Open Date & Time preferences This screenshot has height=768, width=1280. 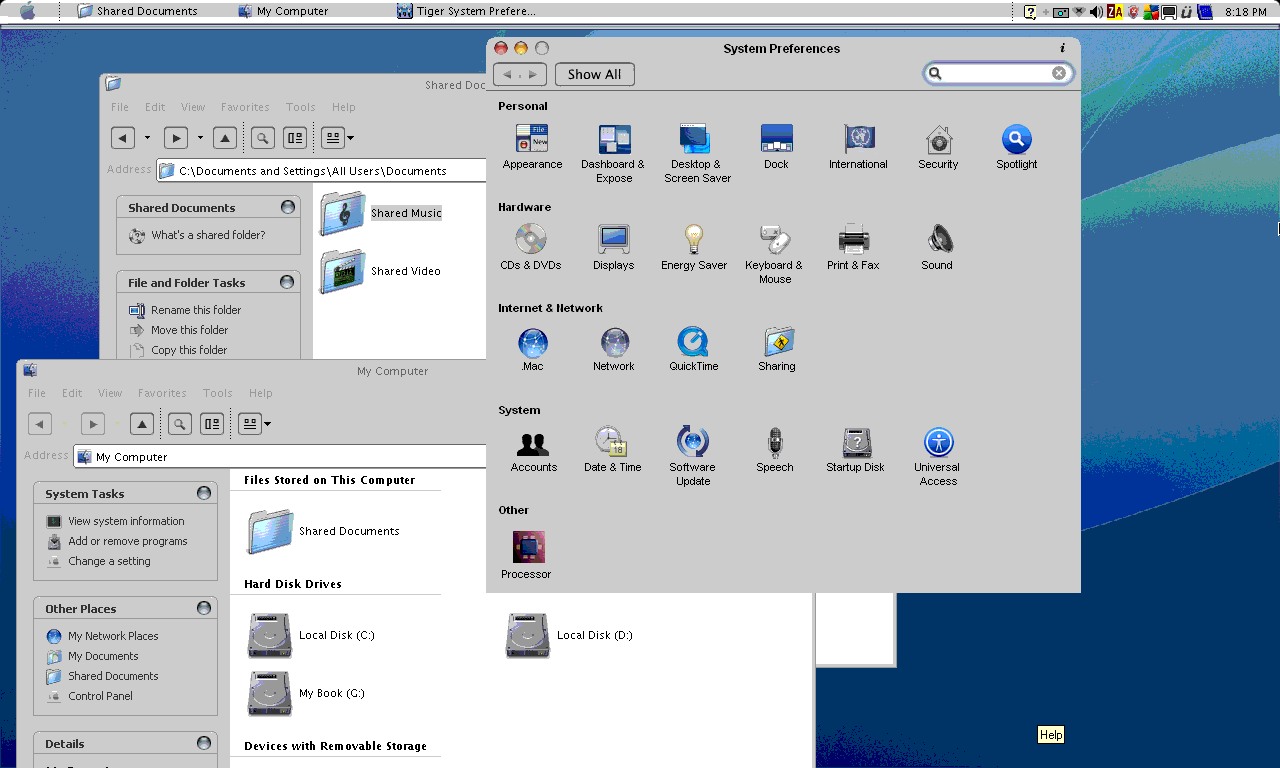point(613,450)
